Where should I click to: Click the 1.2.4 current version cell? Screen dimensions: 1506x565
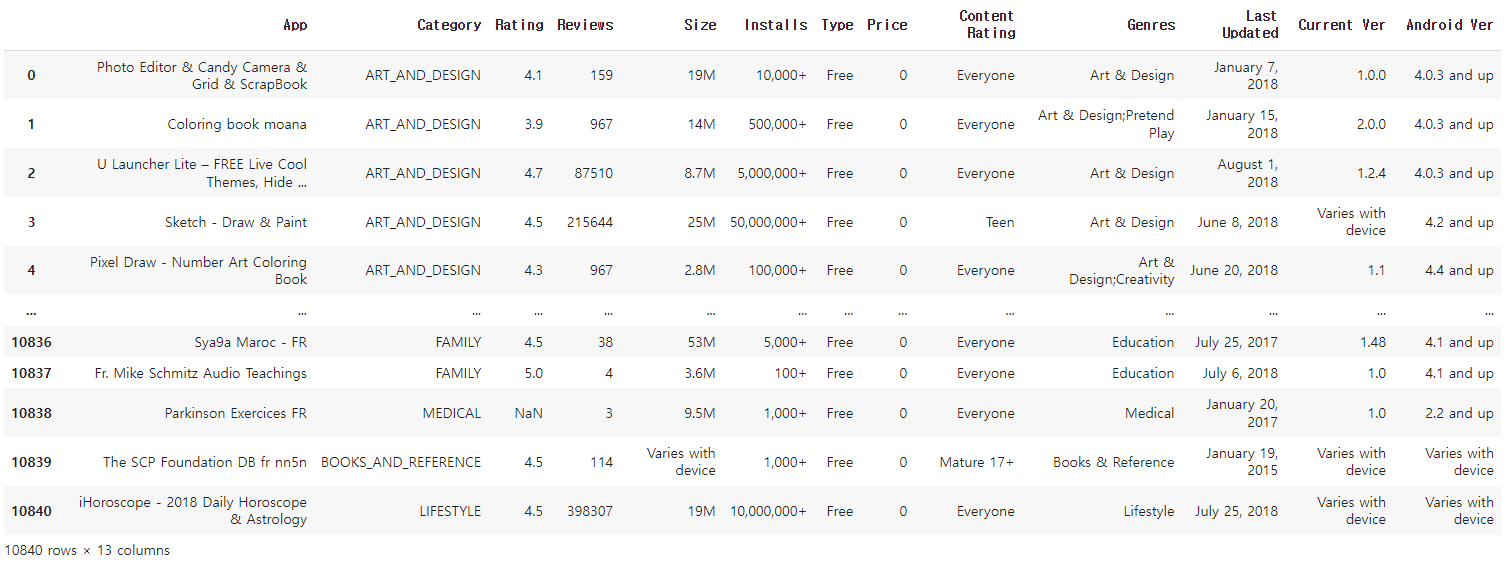coord(1372,173)
